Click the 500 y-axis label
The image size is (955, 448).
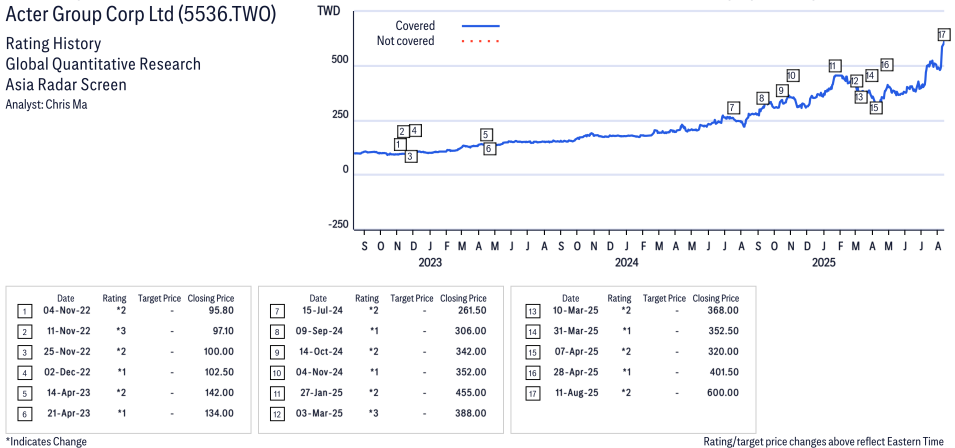click(340, 60)
